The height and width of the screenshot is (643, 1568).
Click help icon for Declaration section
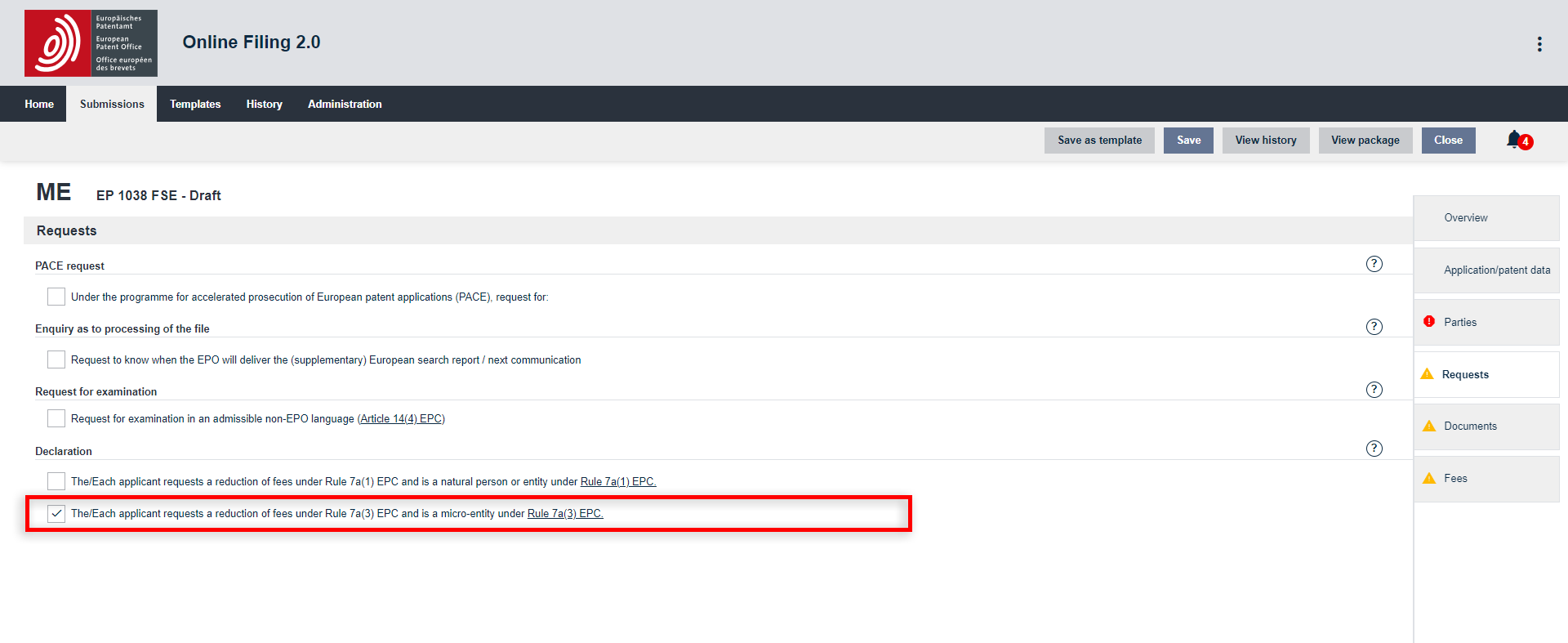[x=1374, y=449]
